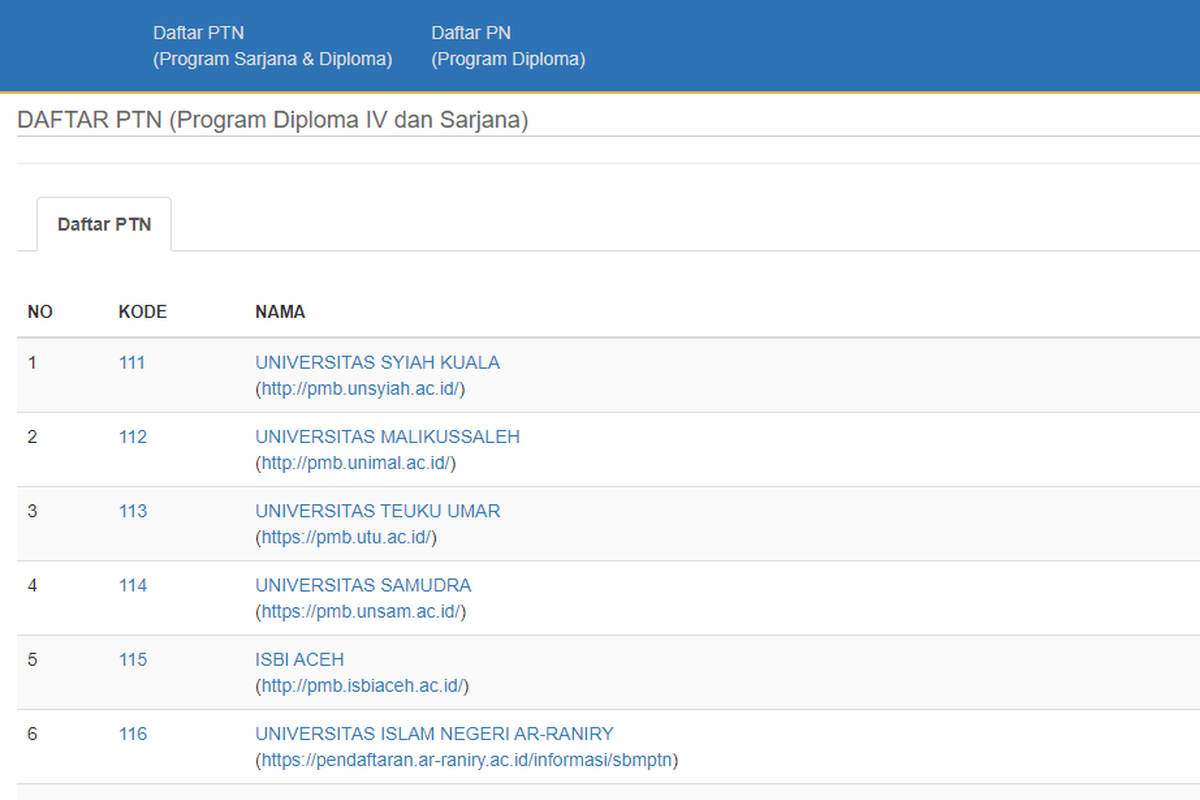Open the UNIVERSITAS SAMUDRA link

tap(363, 585)
